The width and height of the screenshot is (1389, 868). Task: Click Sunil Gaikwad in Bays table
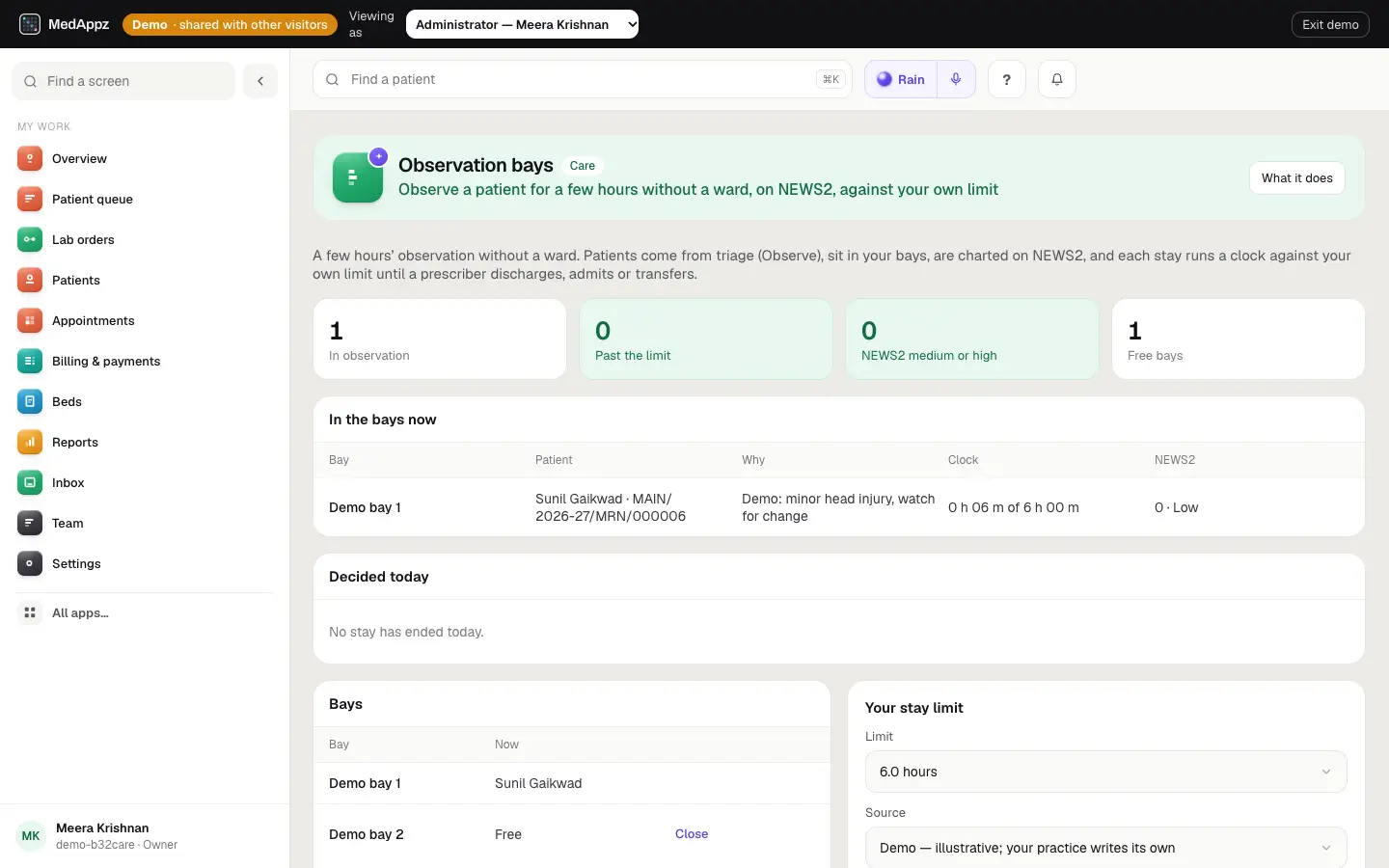click(x=538, y=783)
